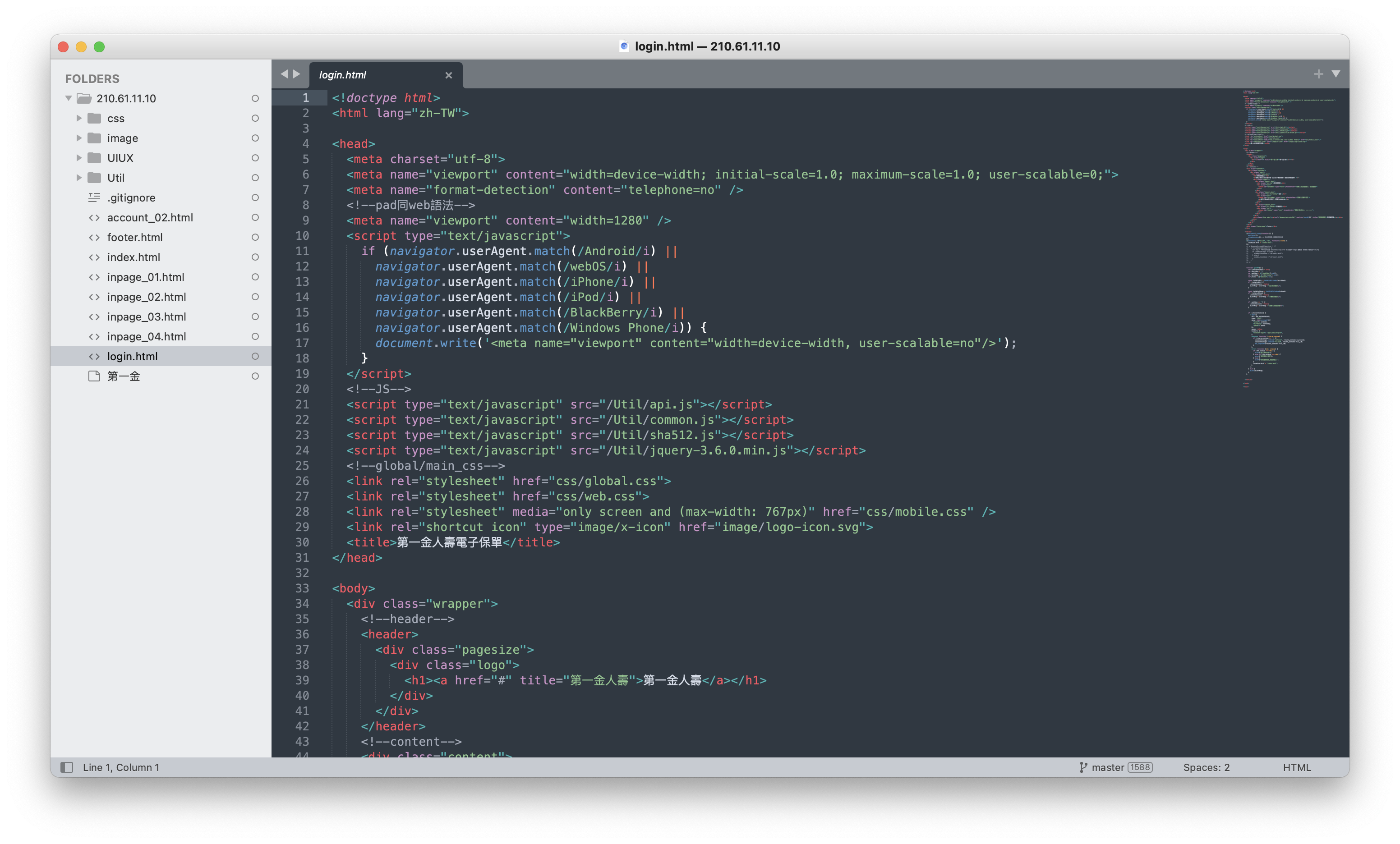Expand the css folder

(79, 118)
